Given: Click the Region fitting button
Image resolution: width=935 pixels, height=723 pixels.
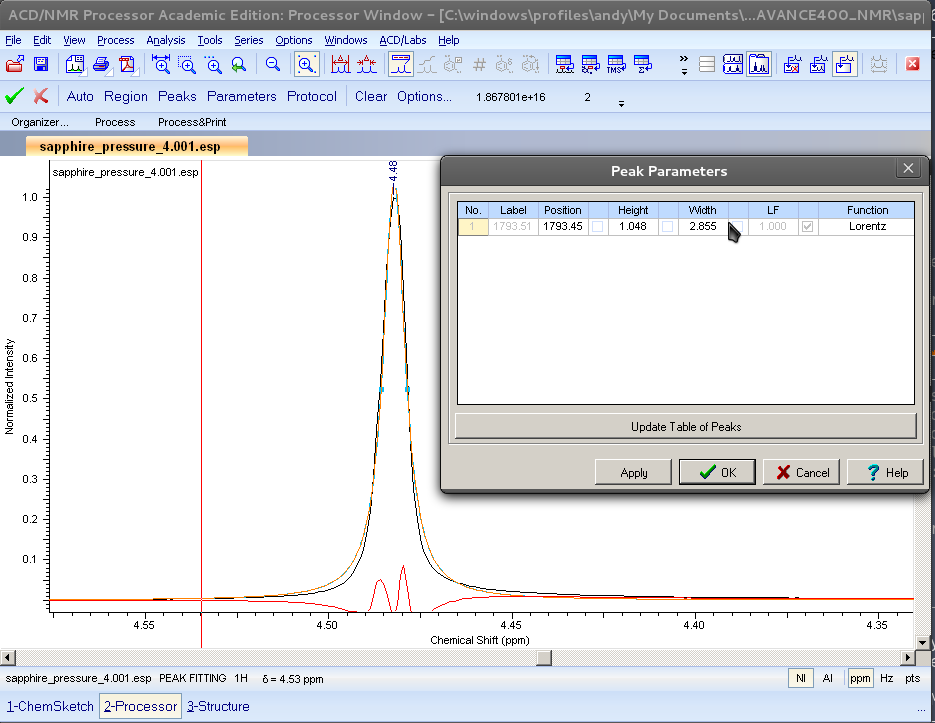Looking at the screenshot, I should (126, 96).
